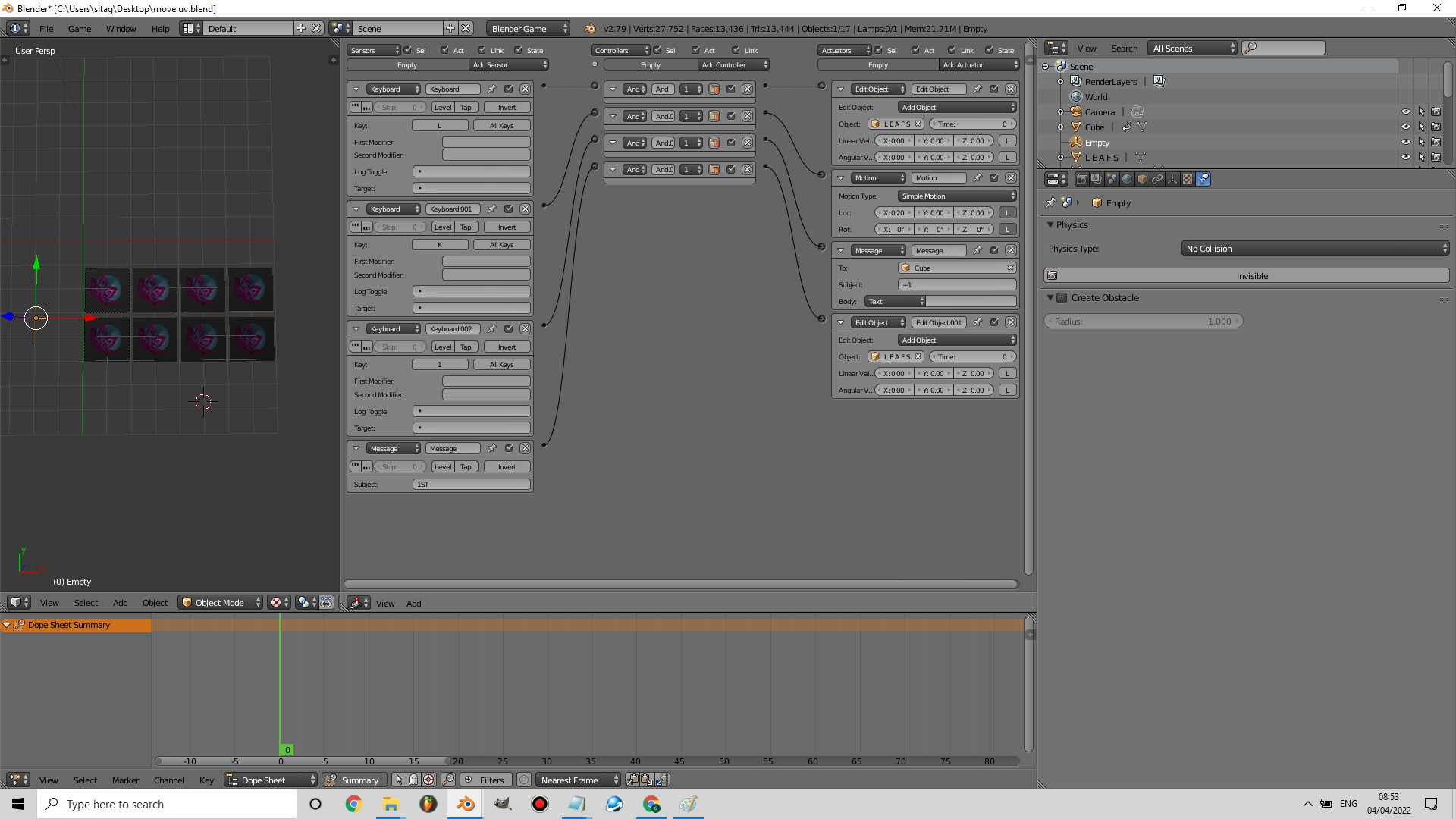
Task: Toggle viewport visibility eye for Empty
Action: [1405, 142]
